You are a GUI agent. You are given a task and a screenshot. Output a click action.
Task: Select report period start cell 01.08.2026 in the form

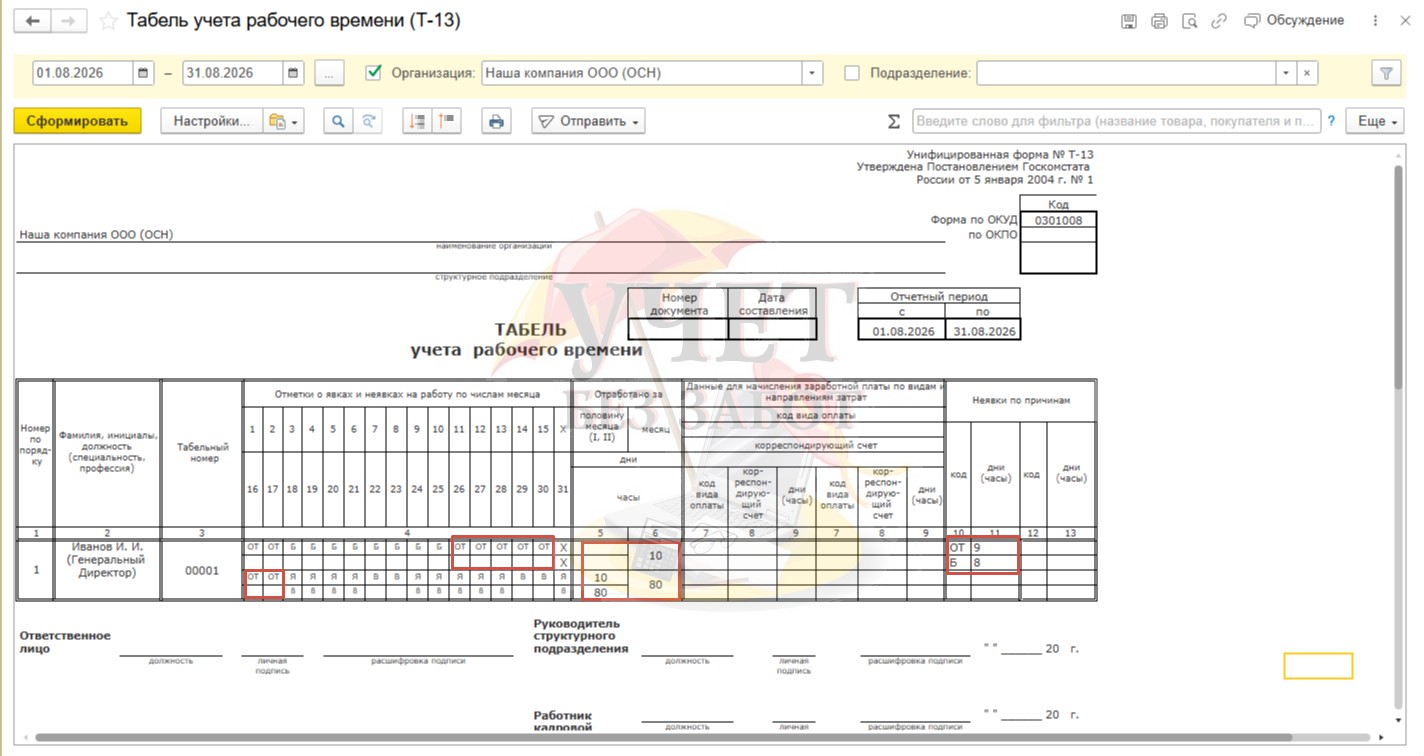tap(902, 331)
